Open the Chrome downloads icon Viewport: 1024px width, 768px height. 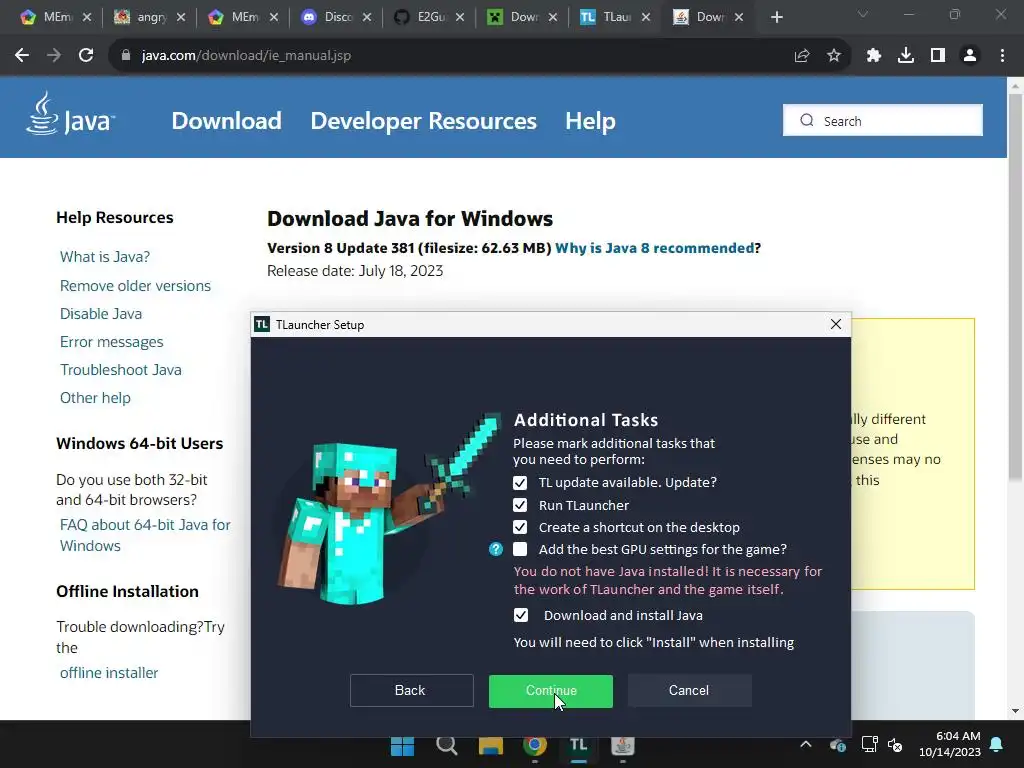[906, 56]
